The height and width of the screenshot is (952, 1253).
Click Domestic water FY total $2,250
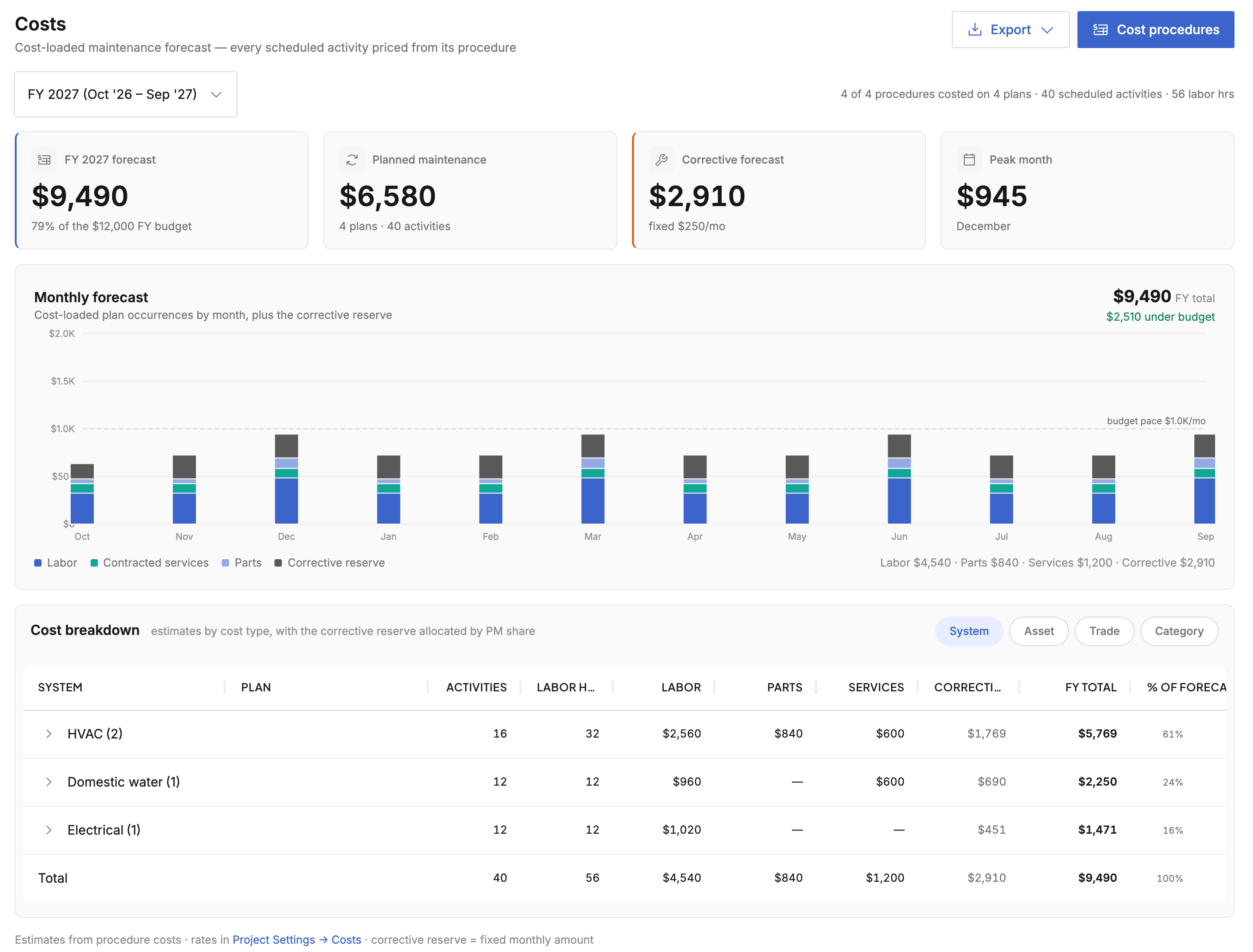1097,782
